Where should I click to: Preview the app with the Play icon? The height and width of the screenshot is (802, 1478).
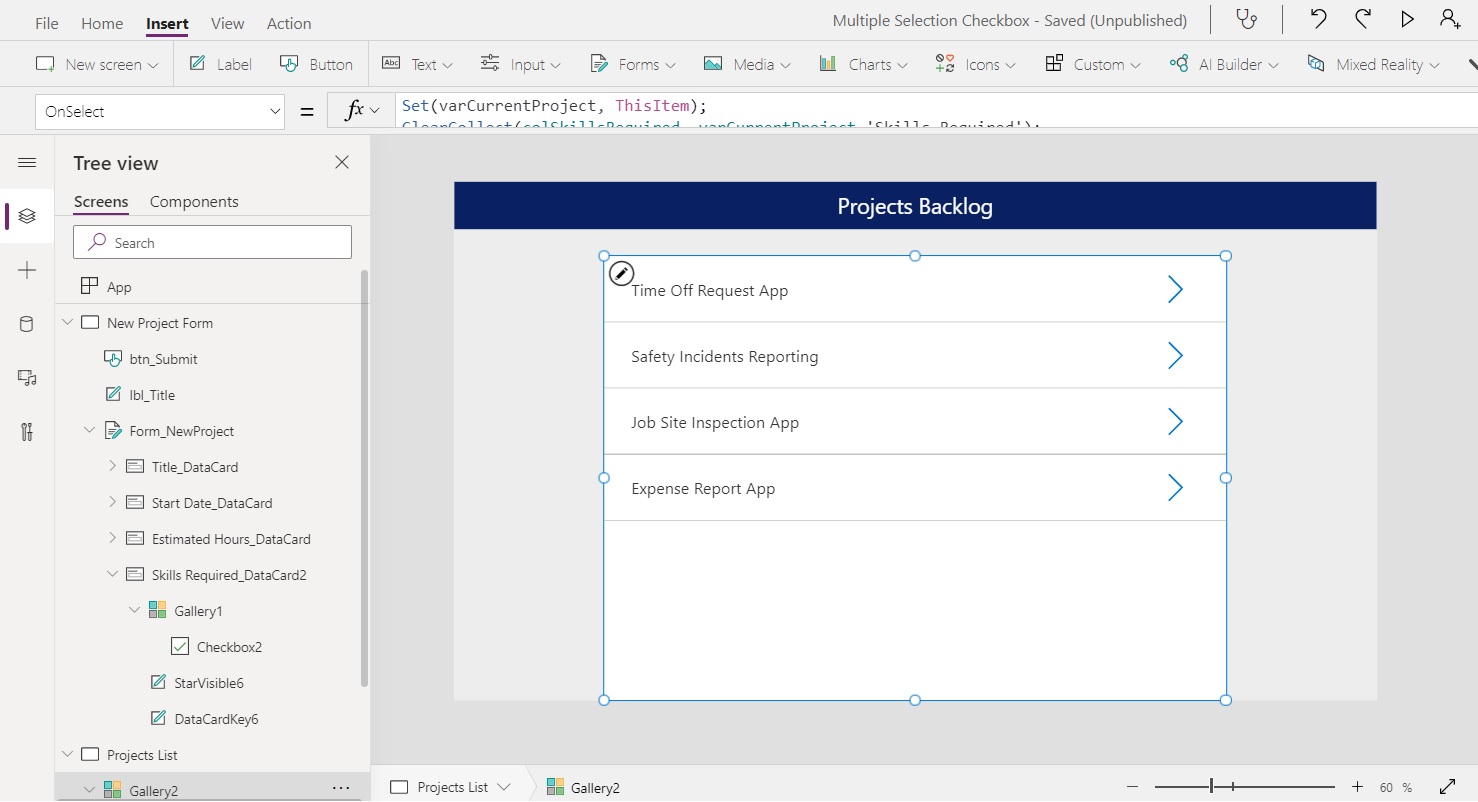pyautogui.click(x=1407, y=18)
